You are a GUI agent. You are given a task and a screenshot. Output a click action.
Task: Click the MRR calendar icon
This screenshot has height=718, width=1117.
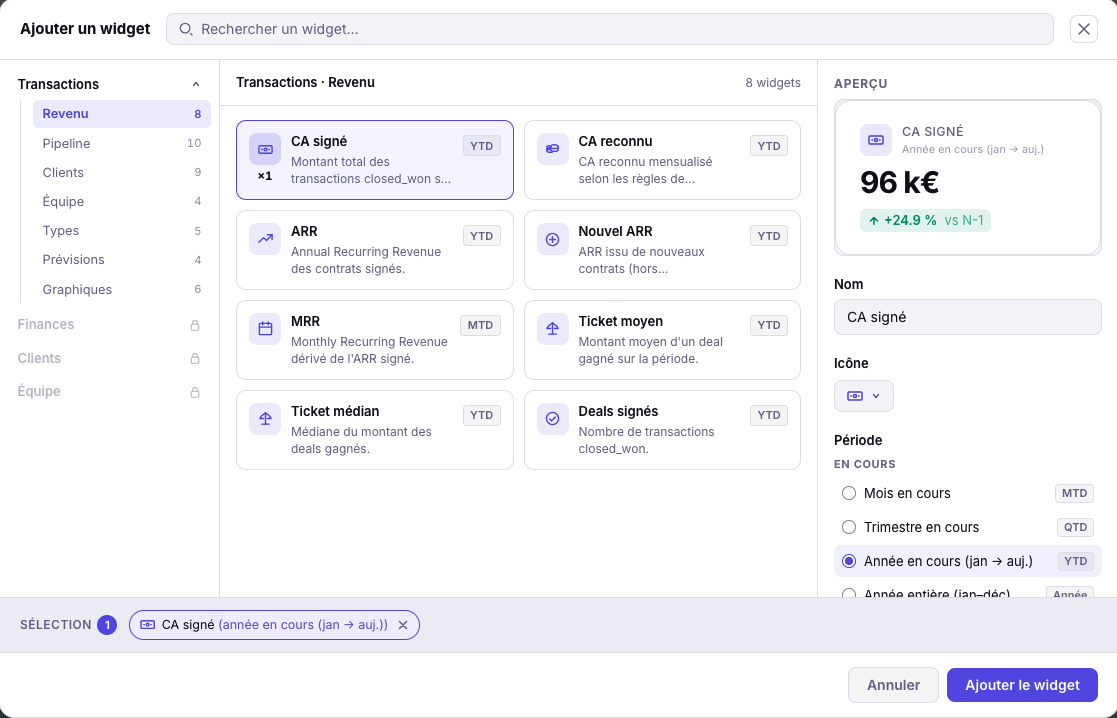point(265,329)
